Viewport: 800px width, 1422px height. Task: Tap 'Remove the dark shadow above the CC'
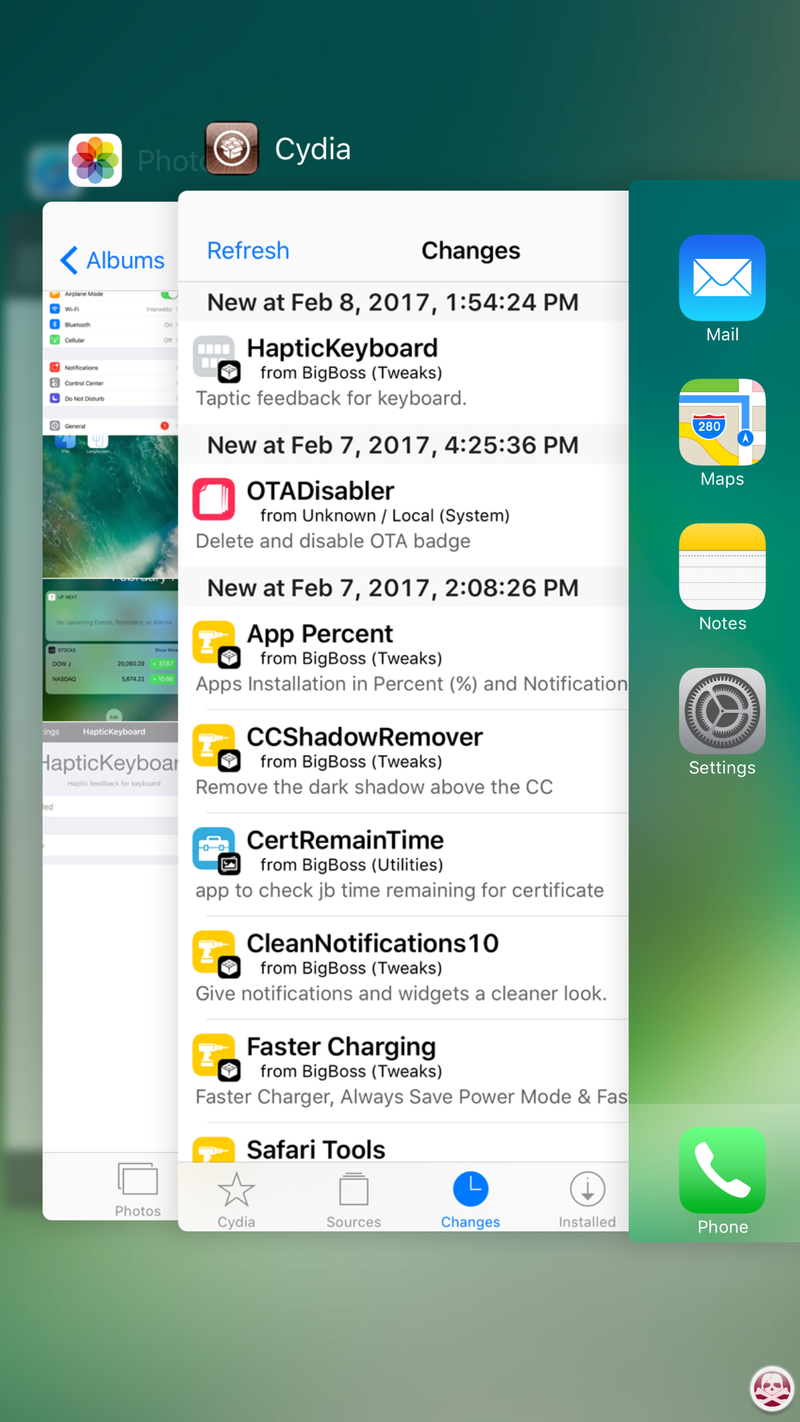[x=374, y=787]
